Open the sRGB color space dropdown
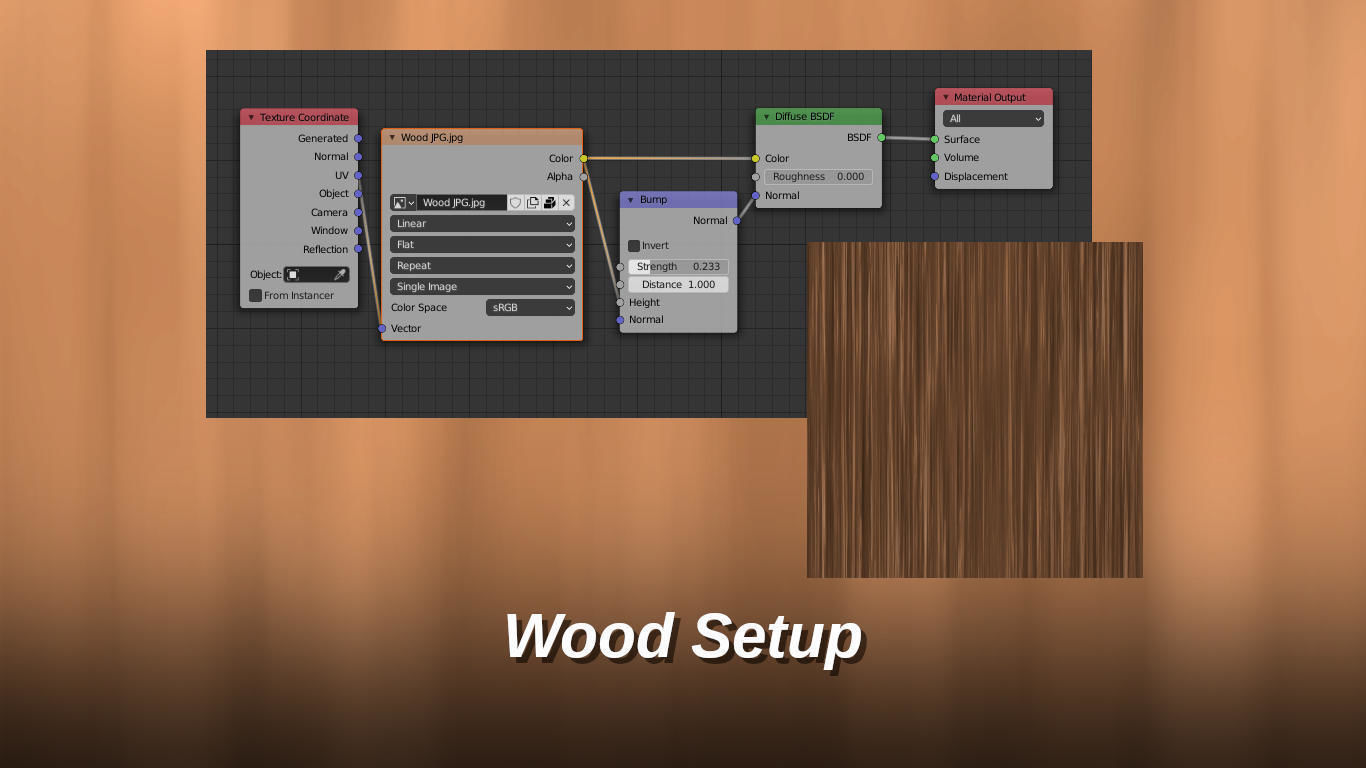 [x=530, y=308]
